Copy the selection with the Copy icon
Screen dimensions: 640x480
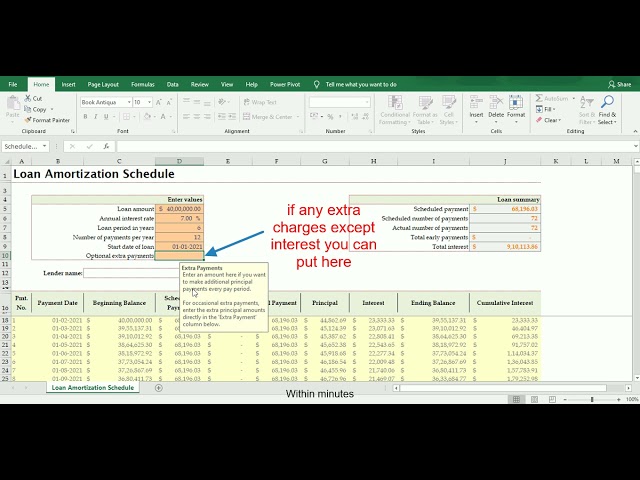point(28,109)
